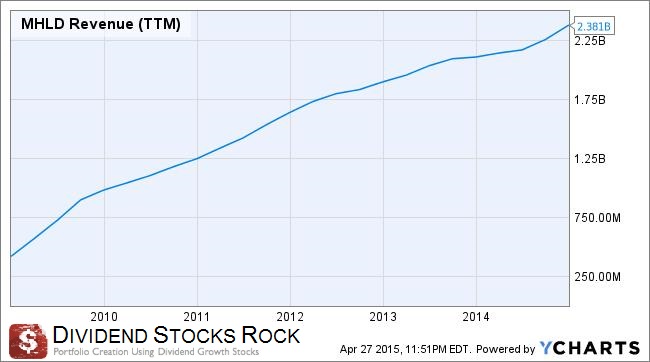The height and width of the screenshot is (362, 650).
Task: Select the 2.25B y-axis label
Action: (589, 41)
